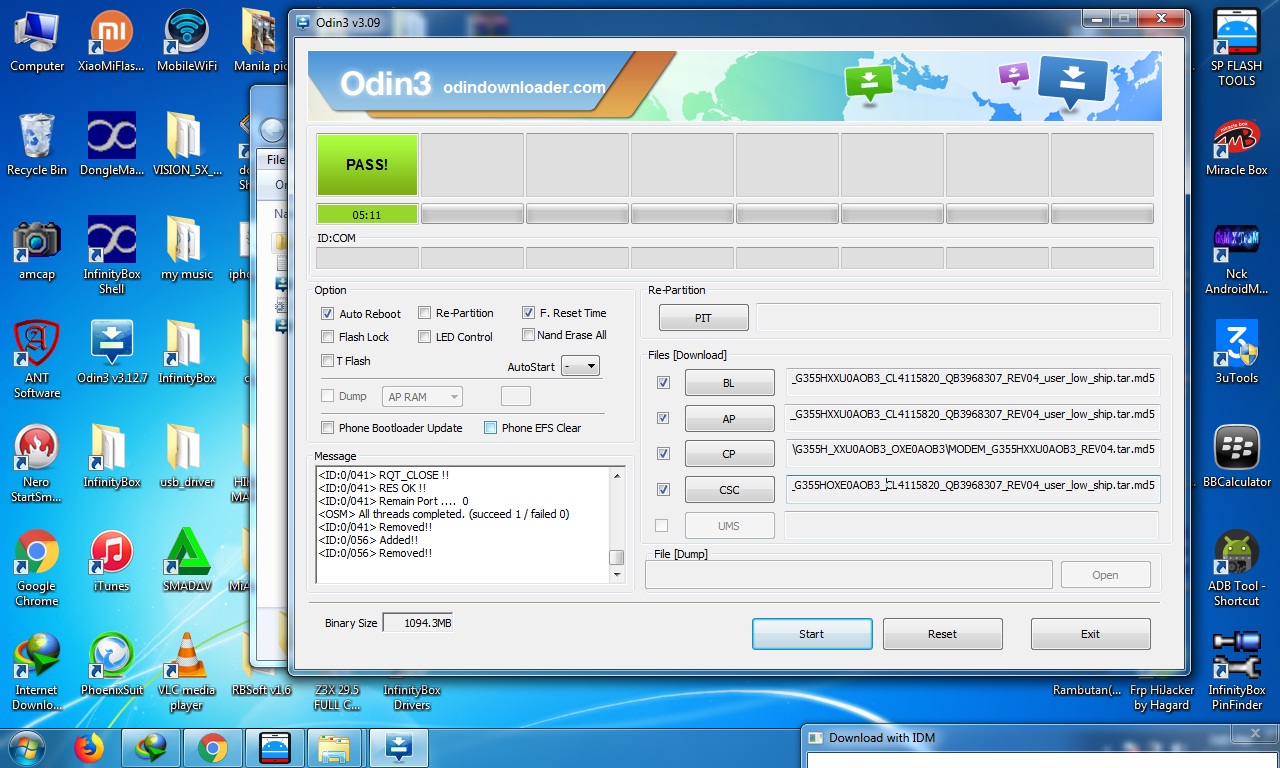
Task: Start the flashing process
Action: pyautogui.click(x=812, y=634)
